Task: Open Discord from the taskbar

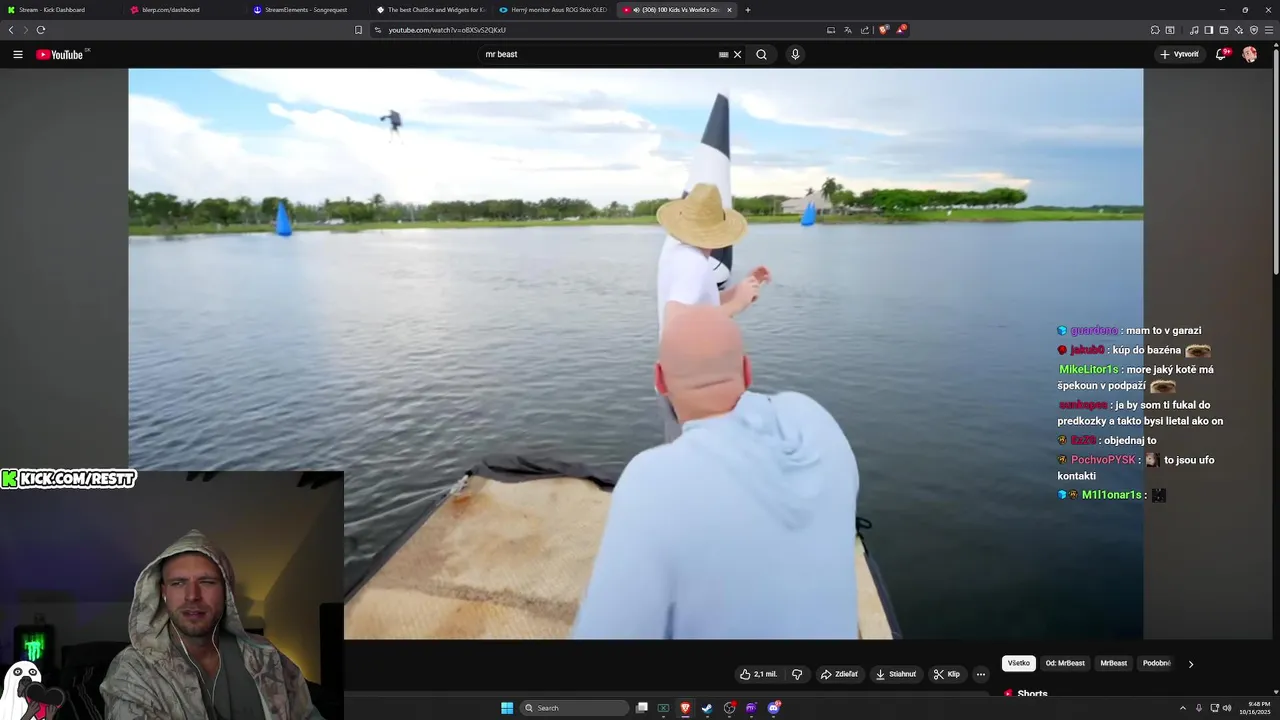Action: point(774,708)
